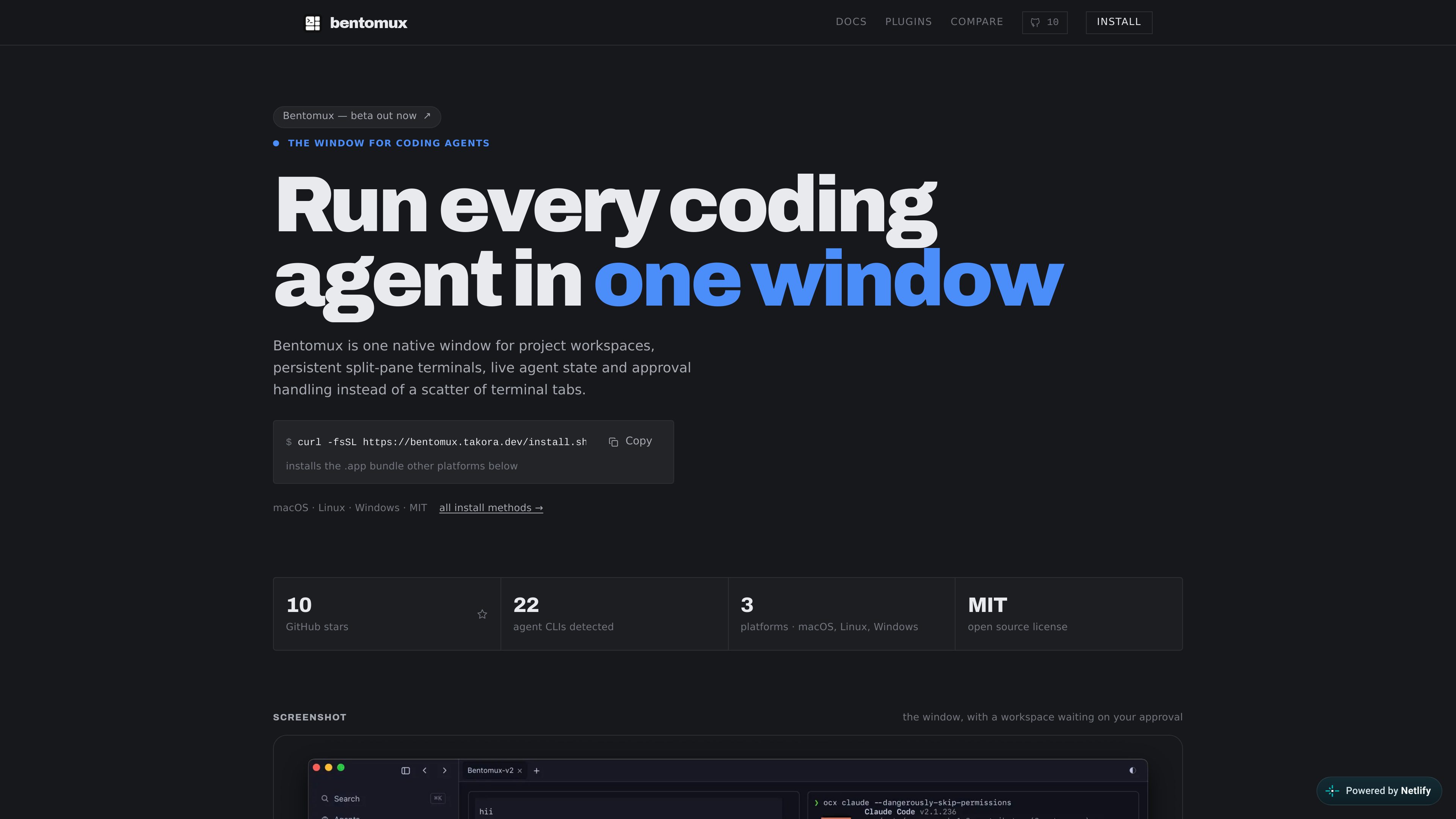The width and height of the screenshot is (1456, 819).
Task: Click the SCREENSHOT section heading
Action: [x=309, y=717]
